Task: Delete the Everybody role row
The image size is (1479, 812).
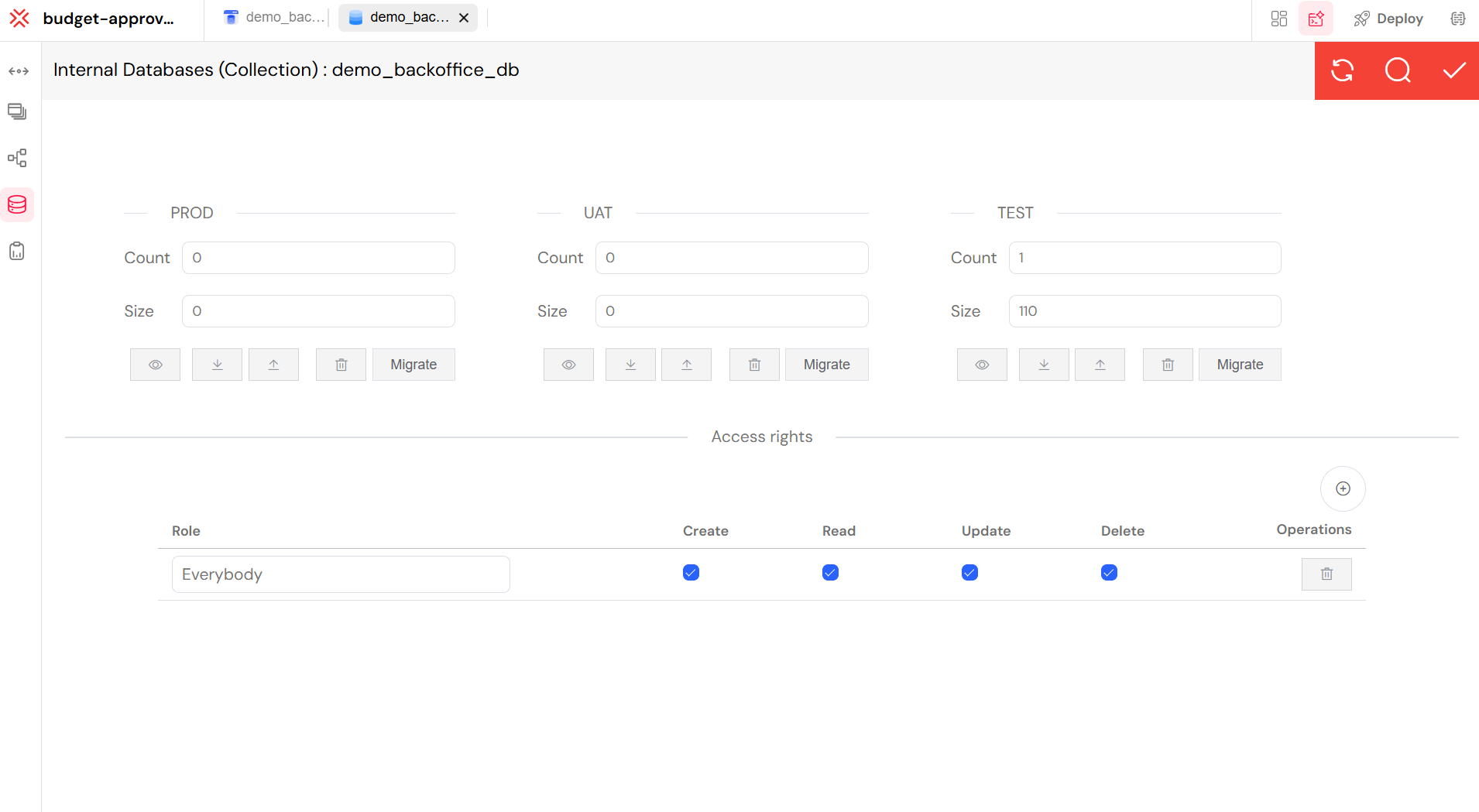Action: click(x=1326, y=574)
